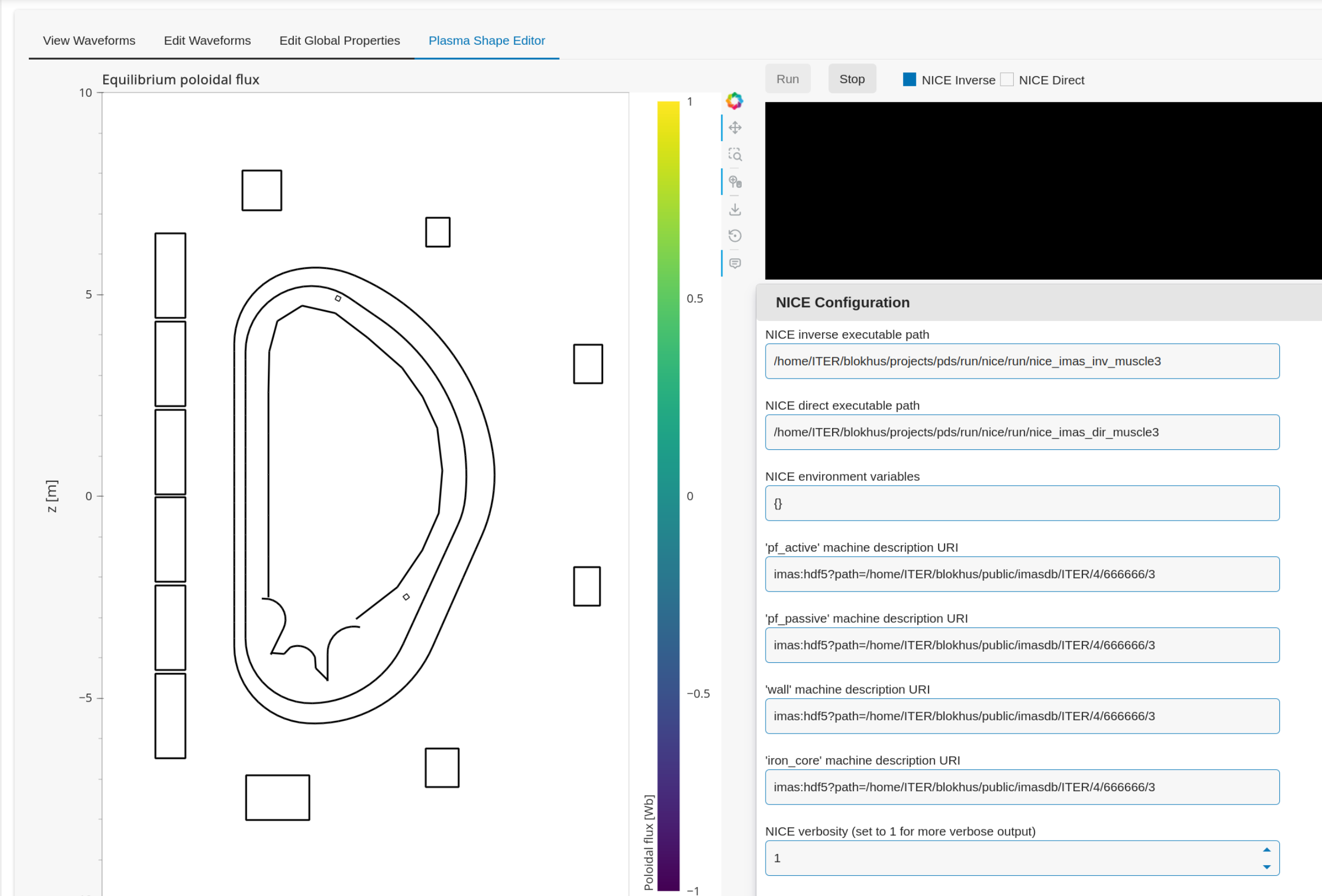Collapse the NICE Configuration panel header
Viewport: 1322px width, 896px height.
(1039, 302)
